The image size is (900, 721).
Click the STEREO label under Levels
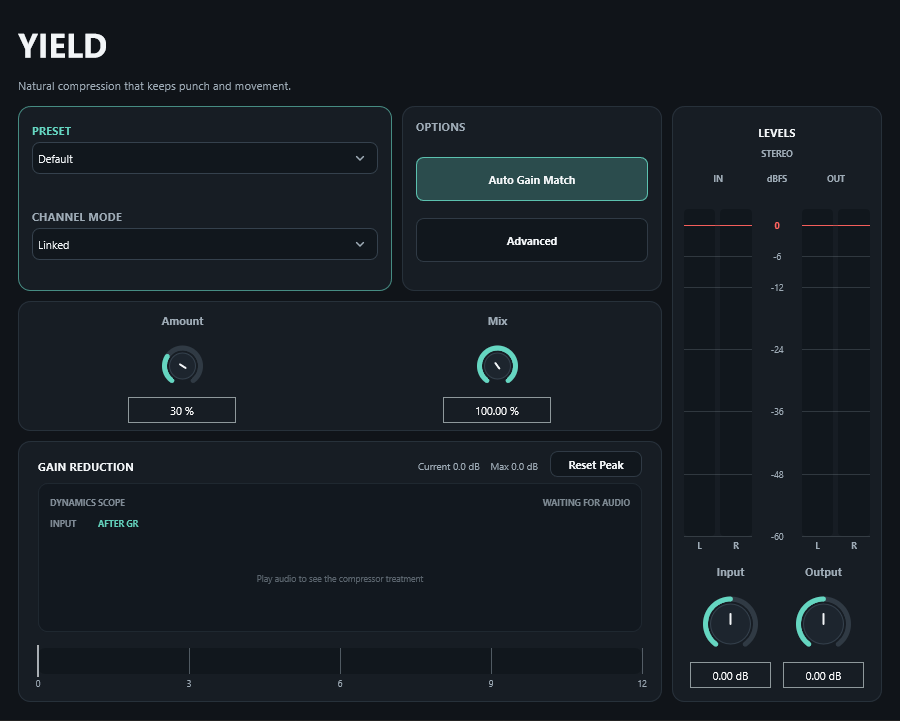(x=777, y=154)
